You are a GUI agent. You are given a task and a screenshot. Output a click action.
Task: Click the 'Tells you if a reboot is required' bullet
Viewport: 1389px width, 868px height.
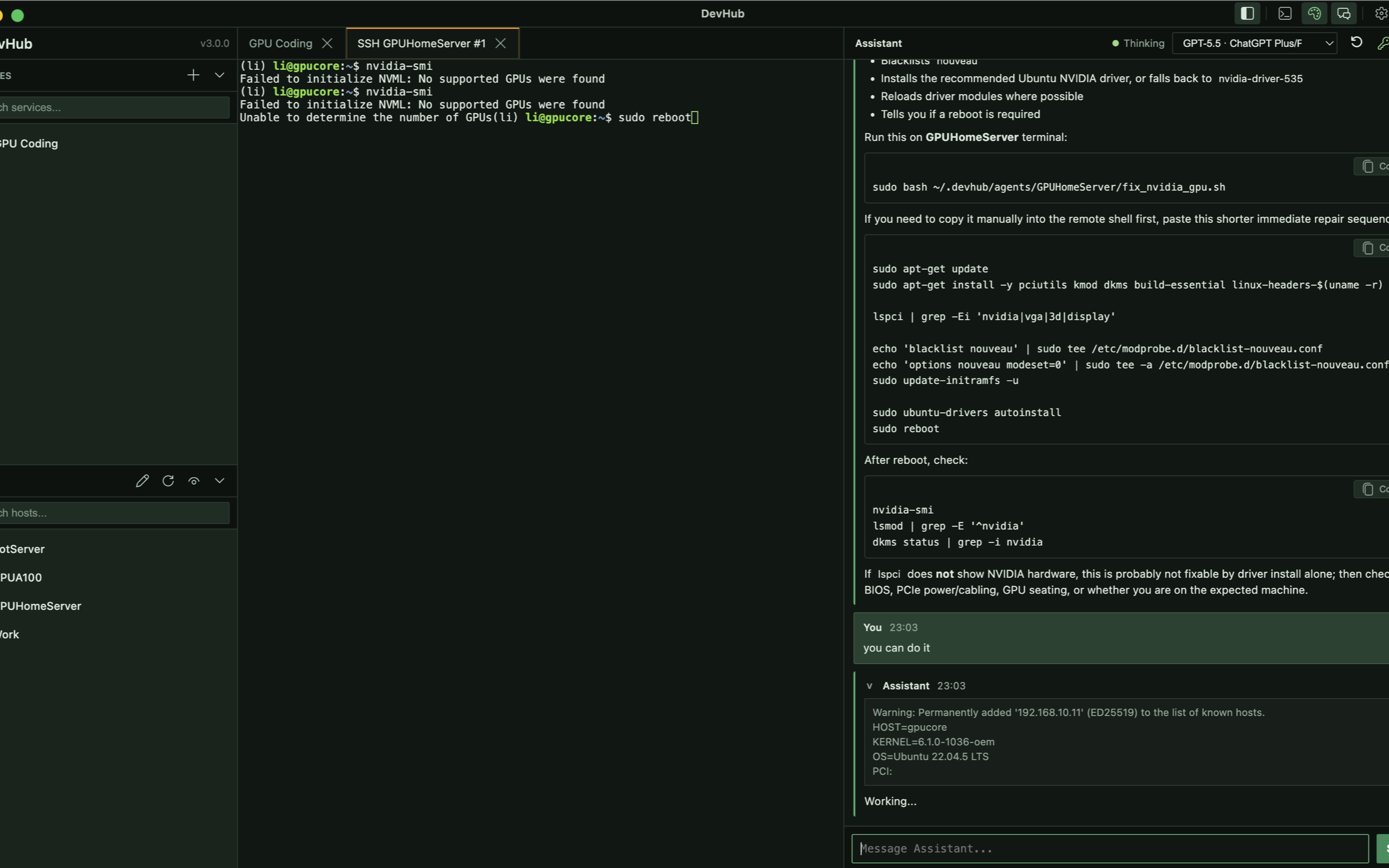(960, 114)
